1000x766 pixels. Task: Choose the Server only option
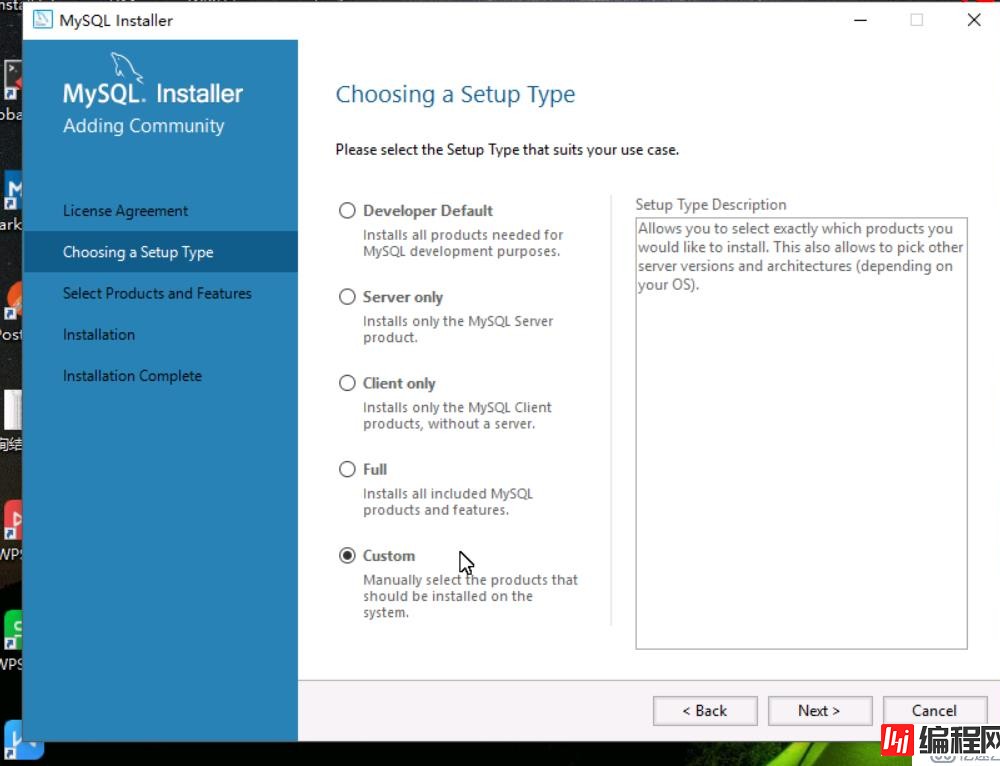pos(347,296)
